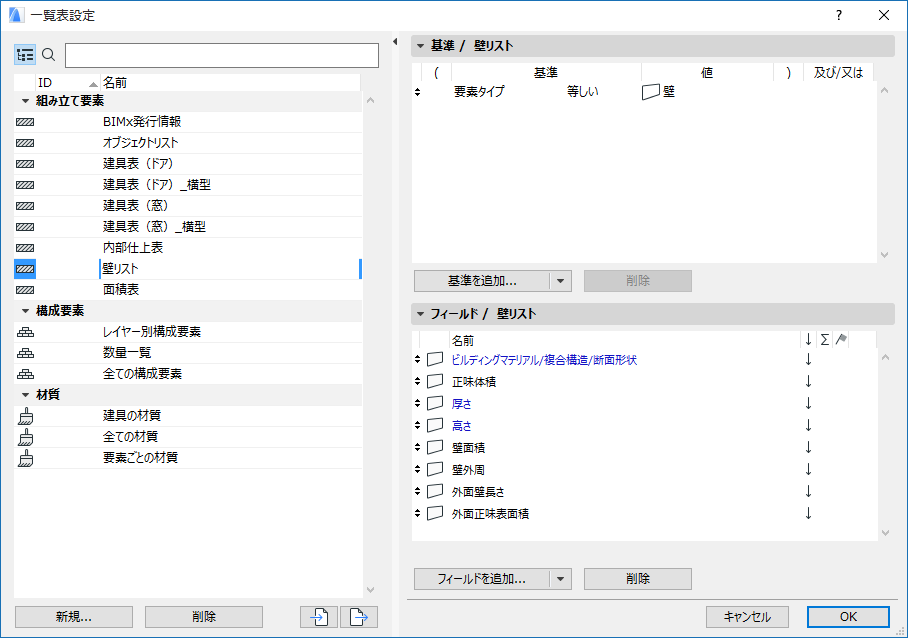Viewport: 908px width, 638px height.
Task: Confirm with the OK button
Action: coord(848,617)
